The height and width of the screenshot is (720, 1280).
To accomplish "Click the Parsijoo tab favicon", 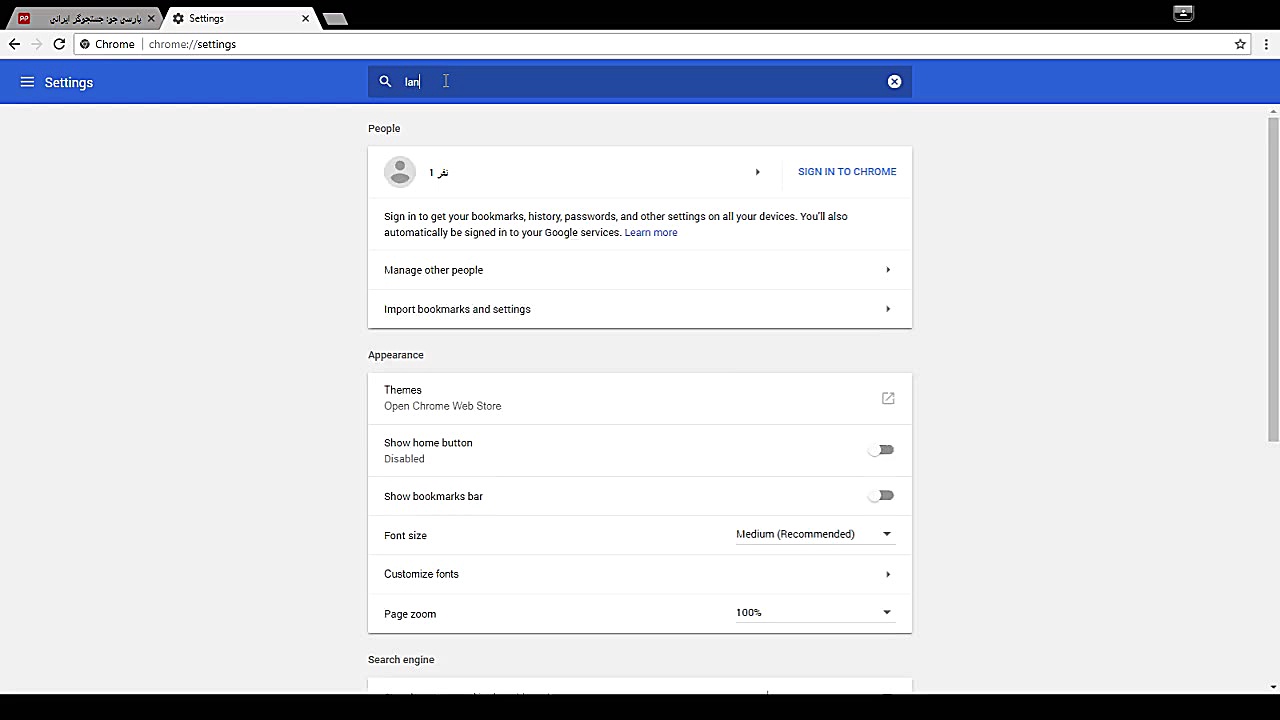I will tap(24, 18).
